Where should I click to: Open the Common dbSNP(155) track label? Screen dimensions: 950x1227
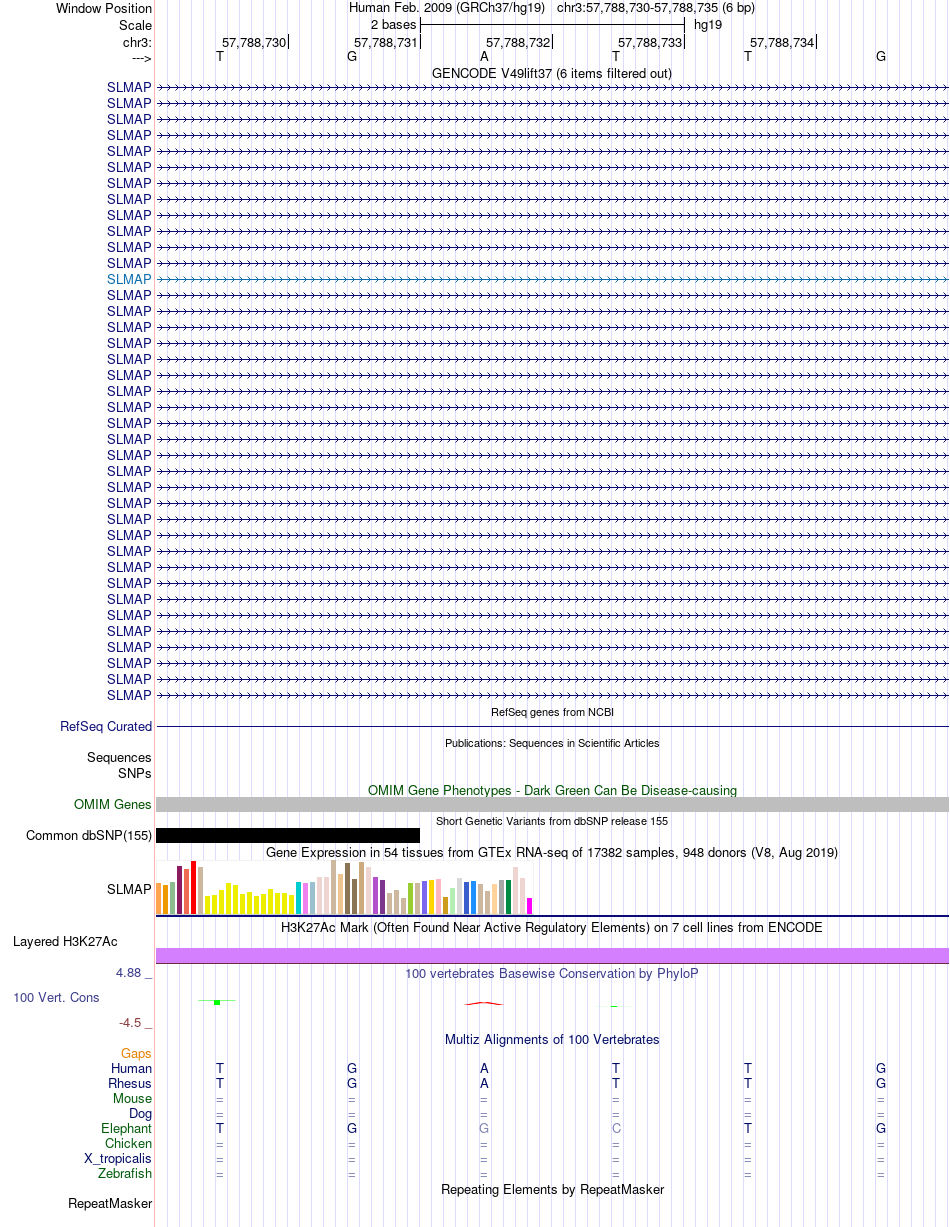coord(89,836)
